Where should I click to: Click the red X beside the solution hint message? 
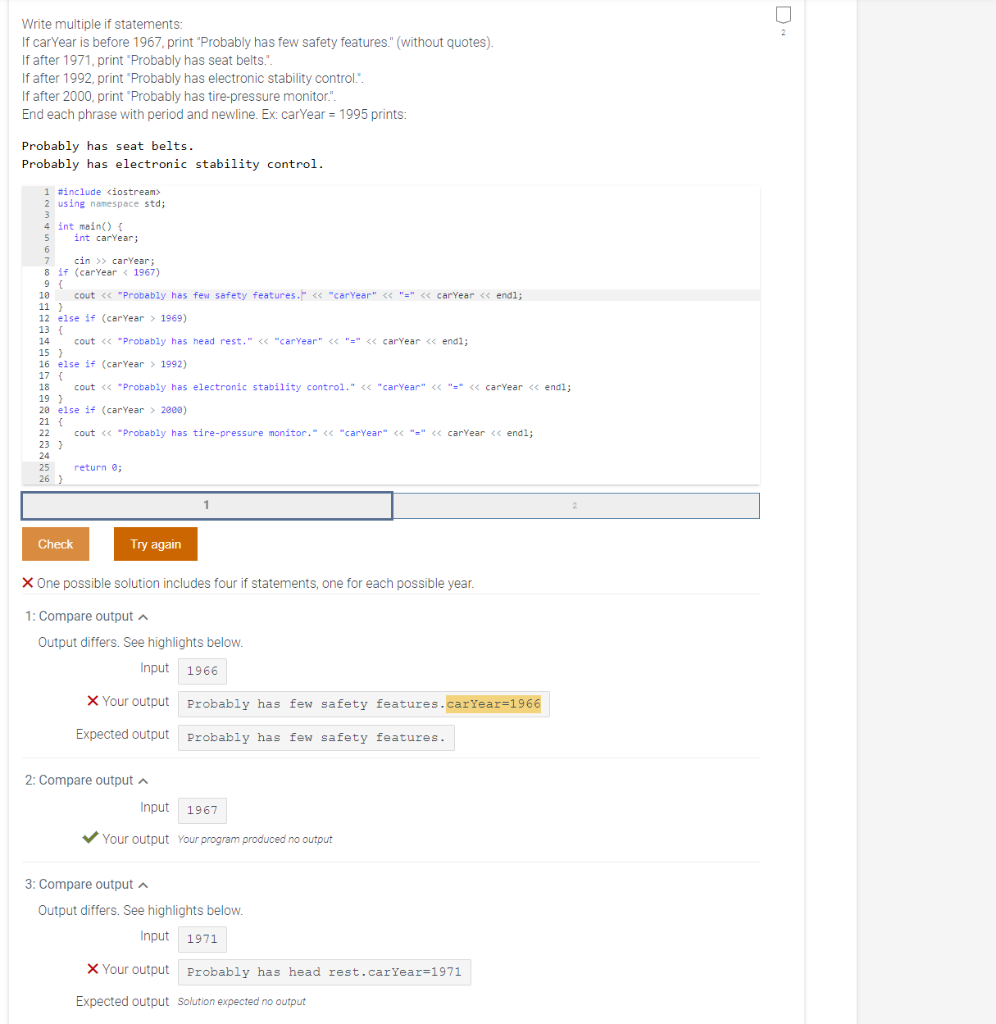pyautogui.click(x=26, y=583)
